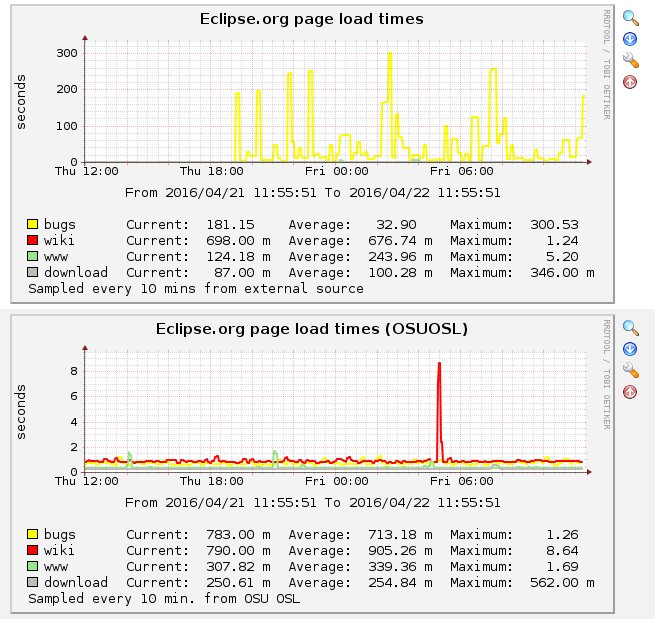Click the 'Thu 18:00' label under the OSUOSL graph

pyautogui.click(x=211, y=481)
